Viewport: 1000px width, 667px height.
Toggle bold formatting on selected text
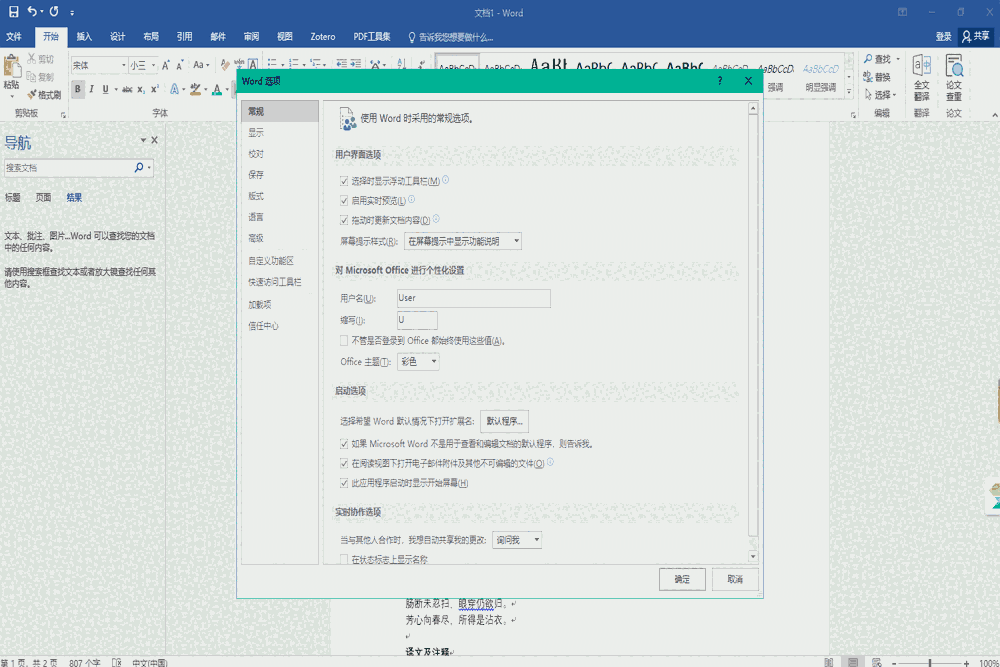pos(78,90)
